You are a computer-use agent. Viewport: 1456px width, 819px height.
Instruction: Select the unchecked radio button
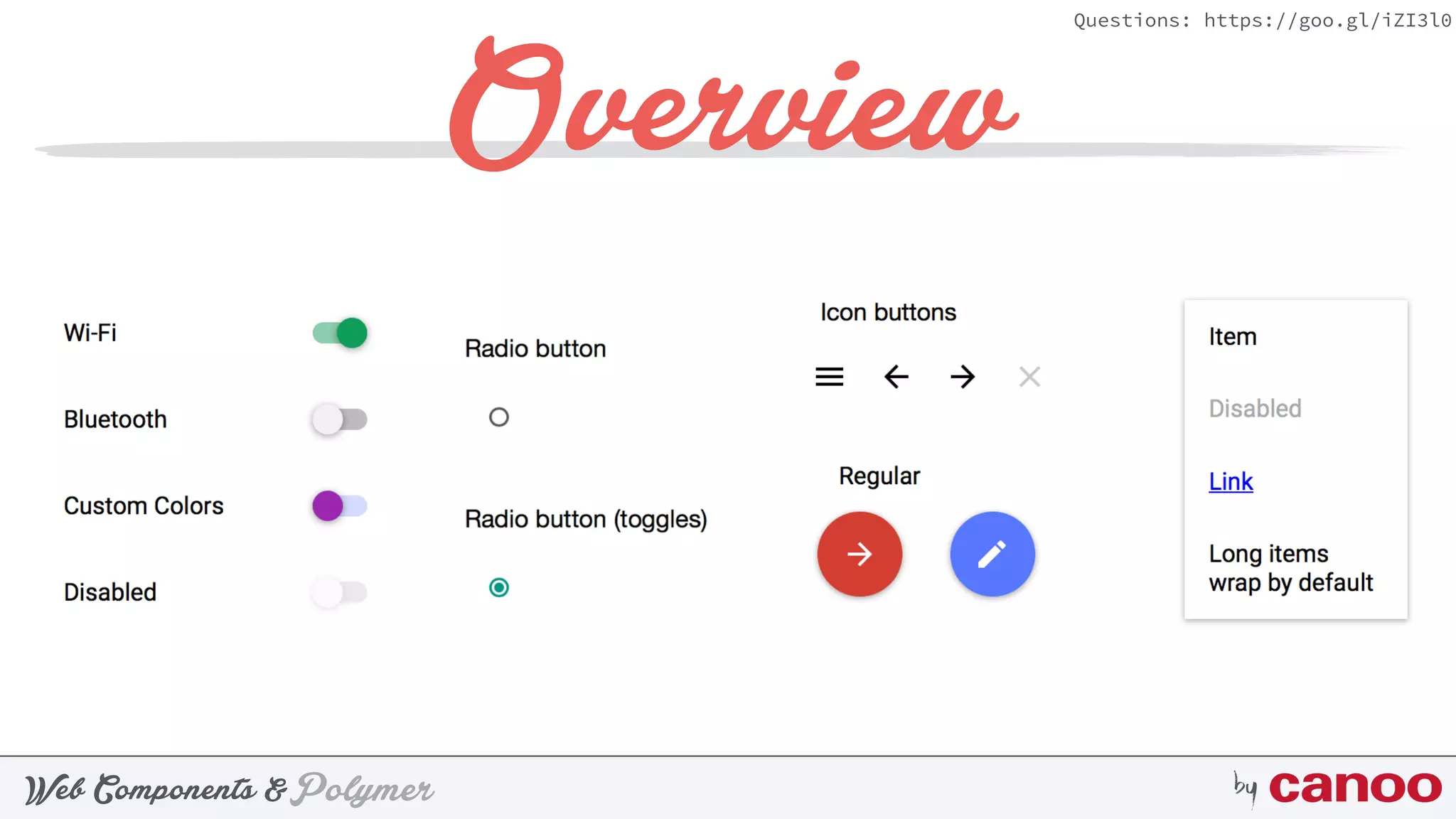(x=499, y=417)
